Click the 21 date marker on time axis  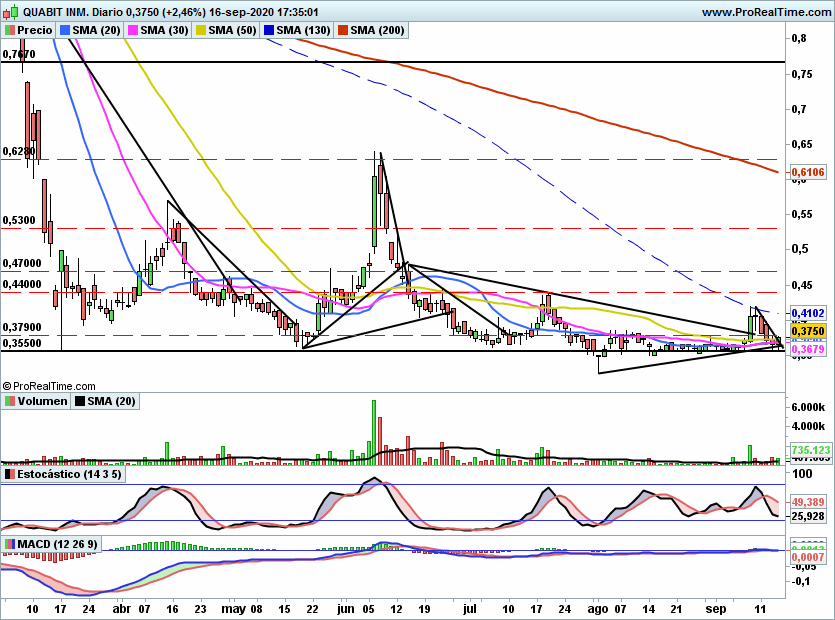click(676, 609)
